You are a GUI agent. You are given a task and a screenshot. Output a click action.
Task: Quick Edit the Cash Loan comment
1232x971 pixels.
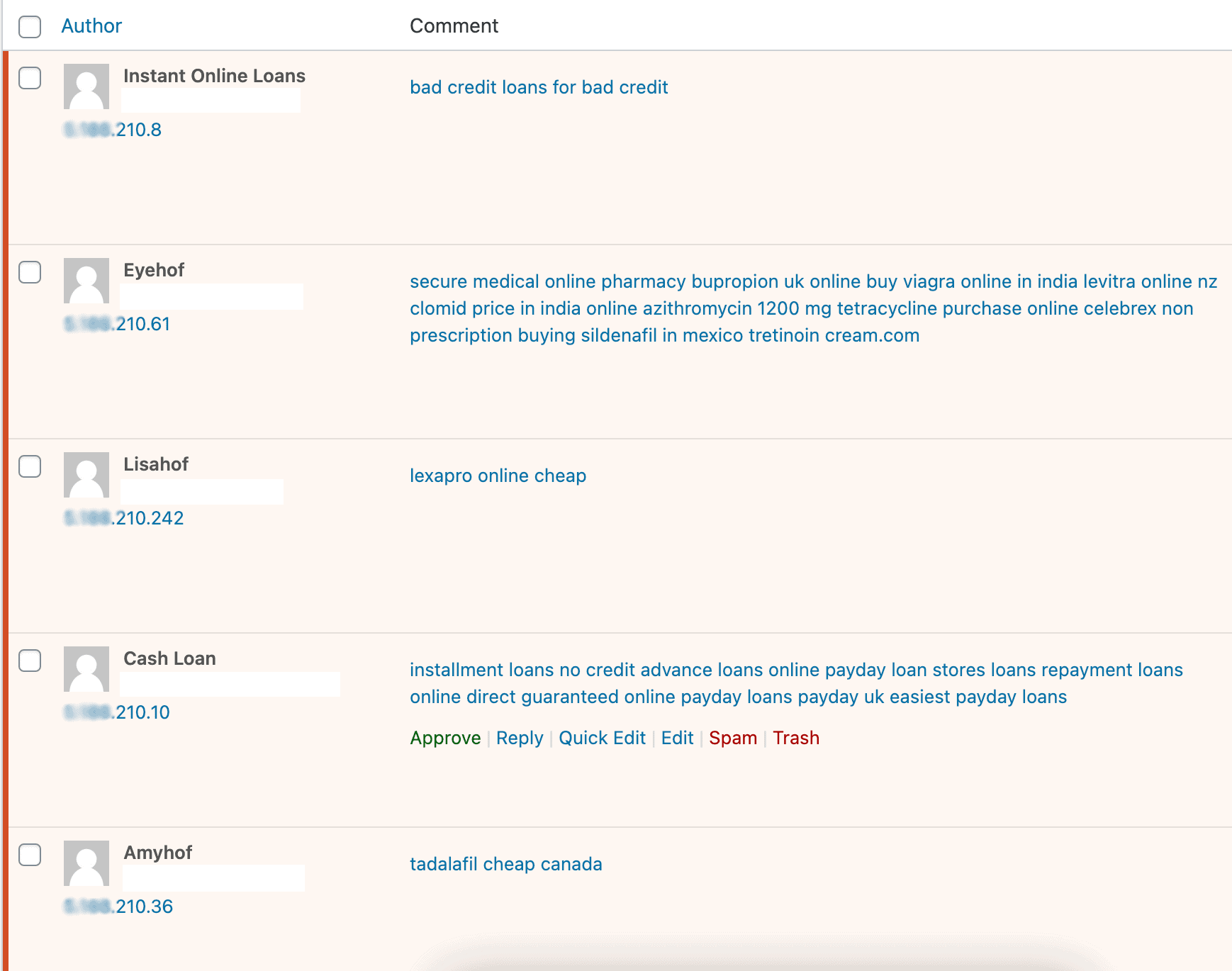[602, 738]
